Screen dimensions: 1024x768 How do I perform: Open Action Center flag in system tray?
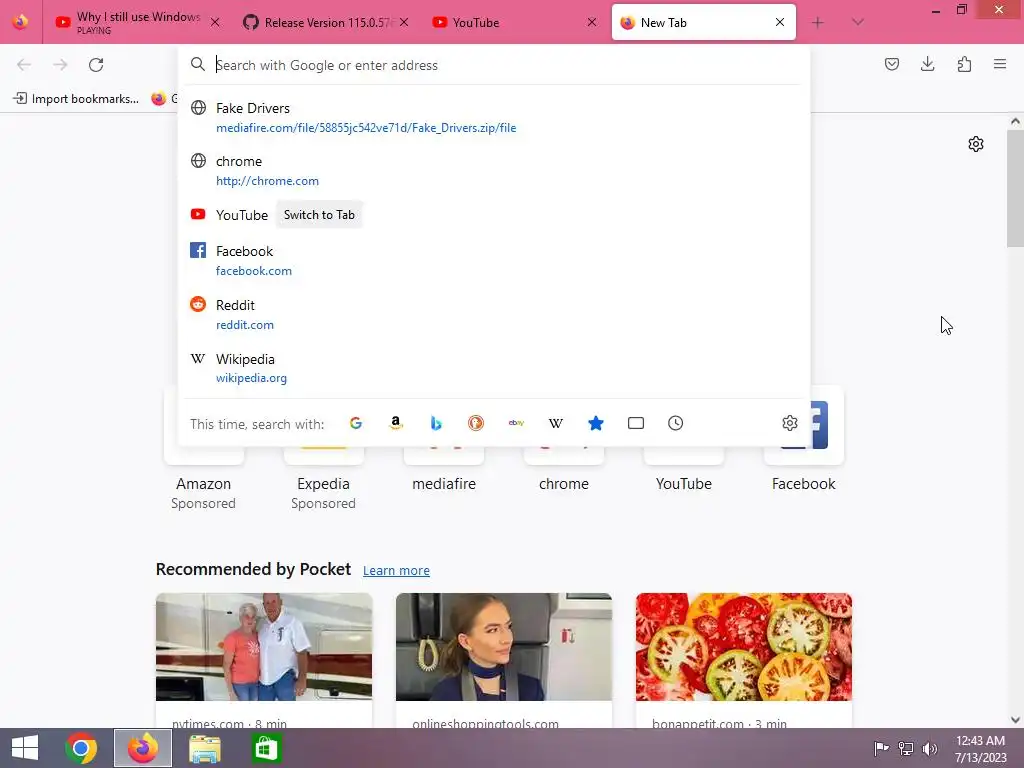(x=881, y=748)
